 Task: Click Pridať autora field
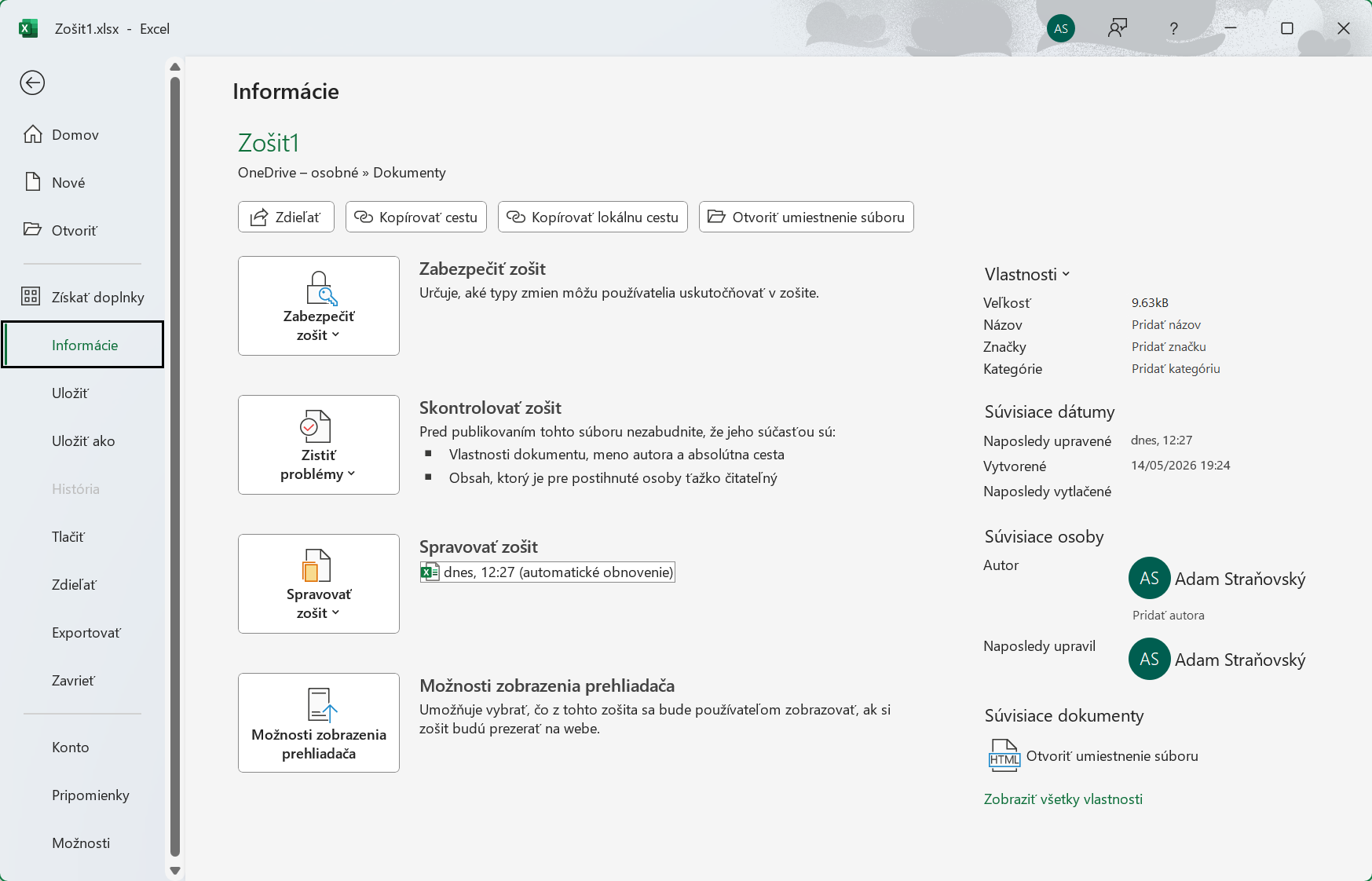1168,615
